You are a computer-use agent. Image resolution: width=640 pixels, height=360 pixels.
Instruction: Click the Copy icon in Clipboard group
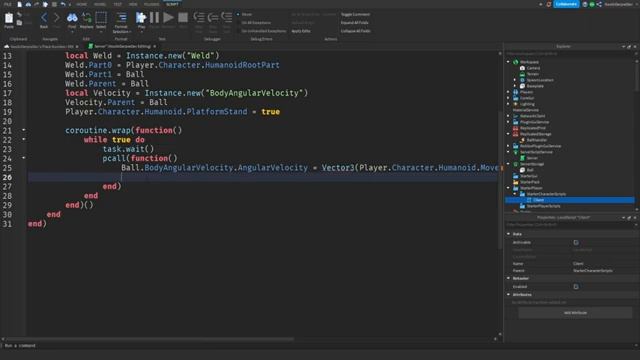click(19, 22)
